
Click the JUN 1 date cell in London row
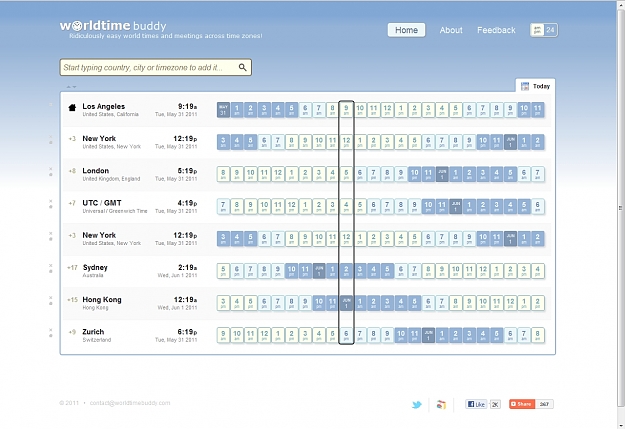(x=442, y=174)
